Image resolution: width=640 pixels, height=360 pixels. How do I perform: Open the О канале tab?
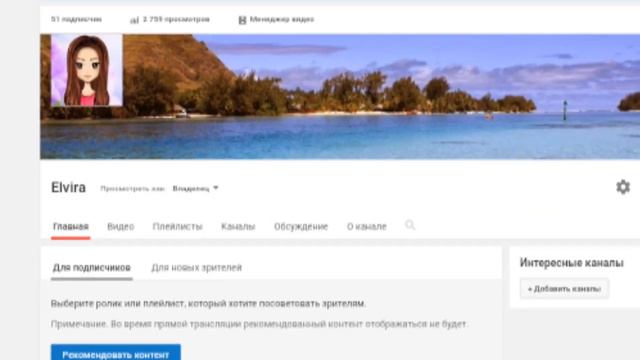pyautogui.click(x=367, y=227)
